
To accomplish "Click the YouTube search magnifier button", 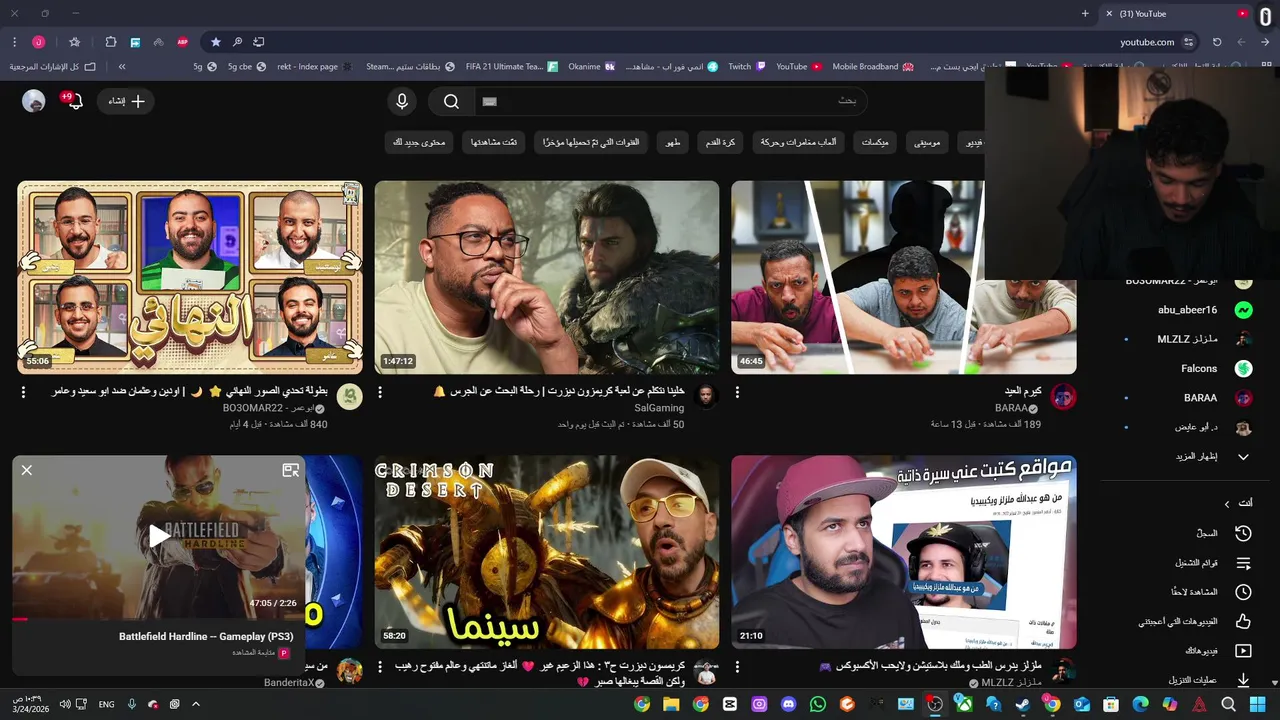I will (x=451, y=101).
